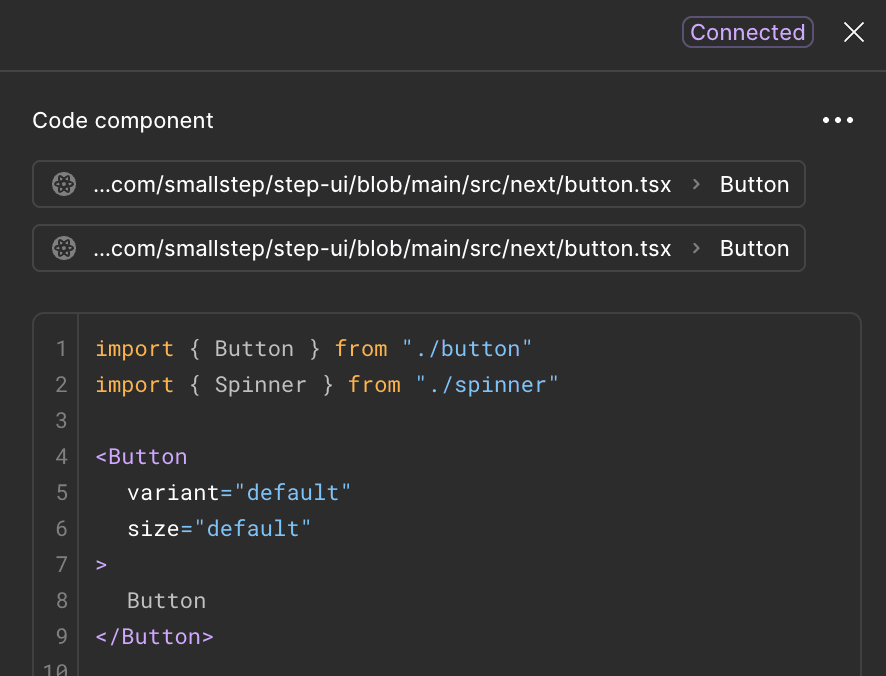
Task: Click the chevron in second link row
Action: point(696,248)
